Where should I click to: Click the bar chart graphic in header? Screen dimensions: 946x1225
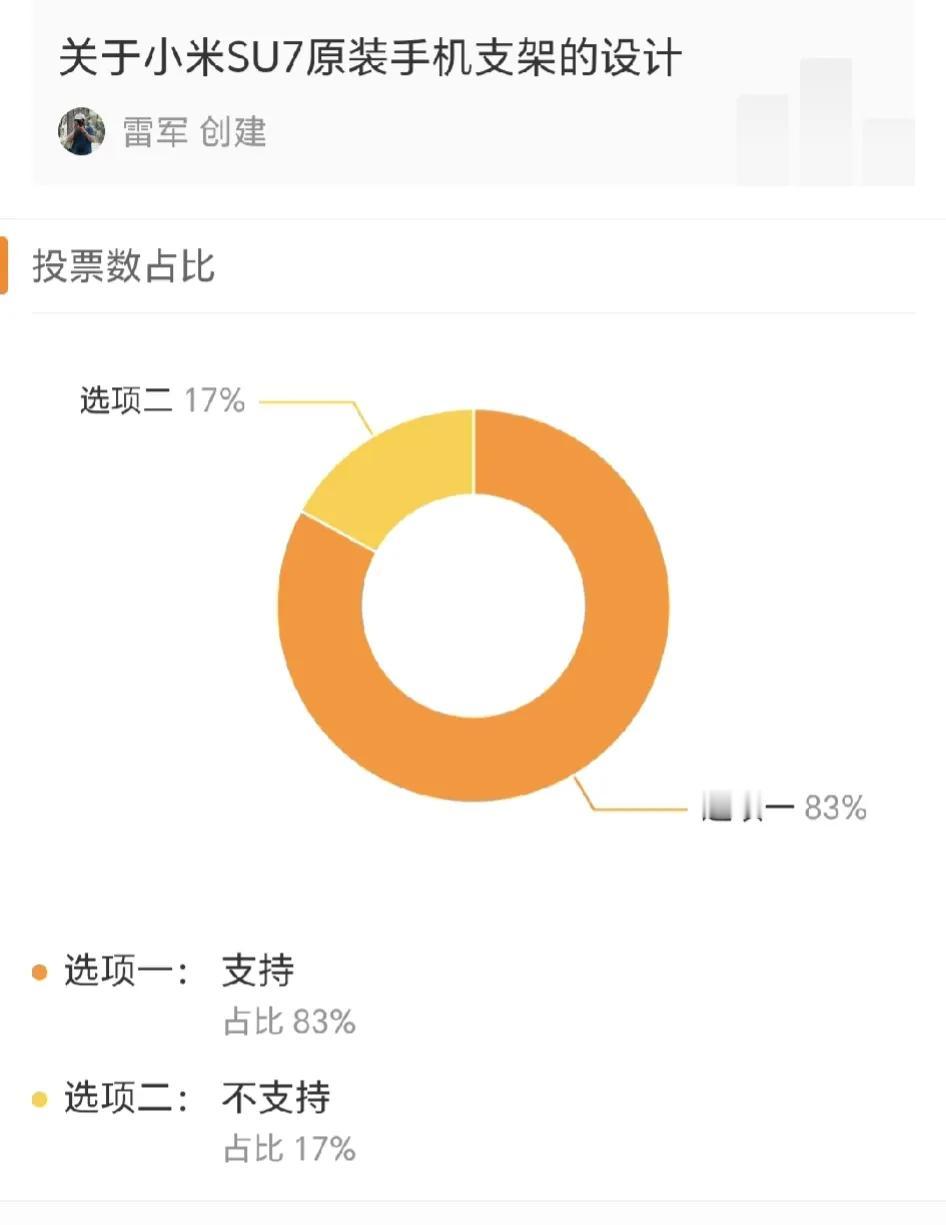coord(825,122)
